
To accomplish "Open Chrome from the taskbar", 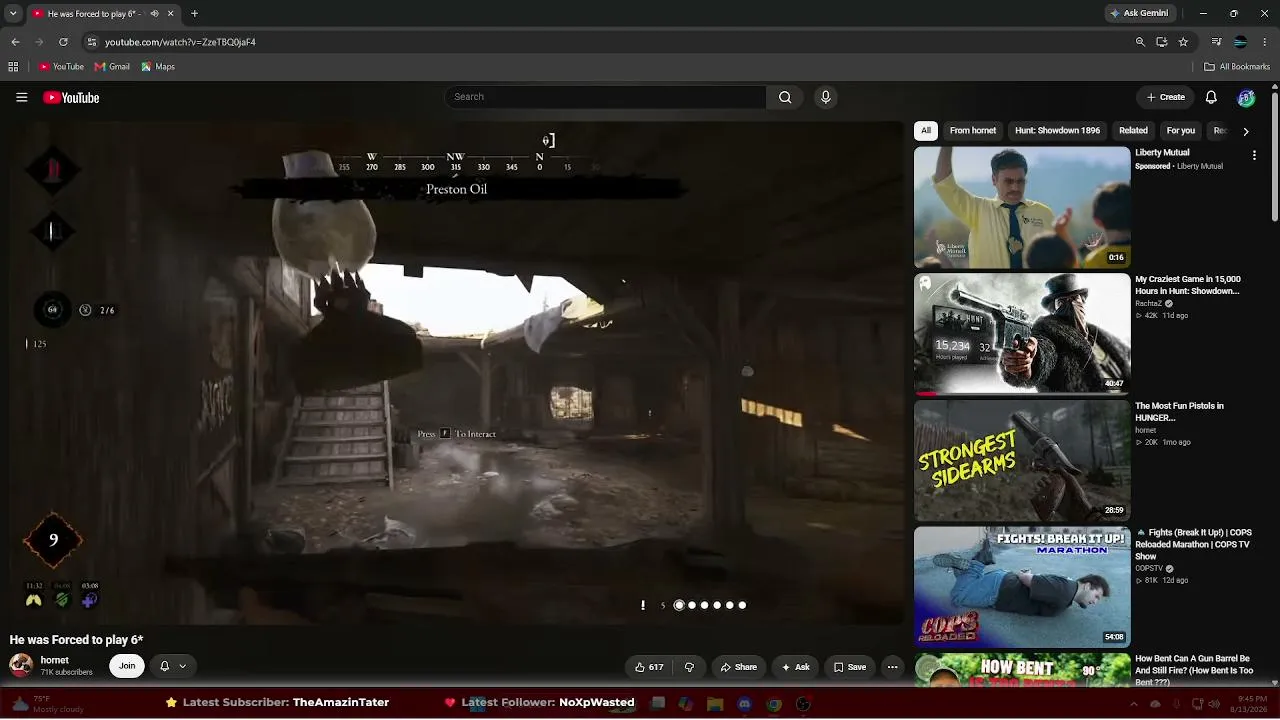I will (x=774, y=704).
